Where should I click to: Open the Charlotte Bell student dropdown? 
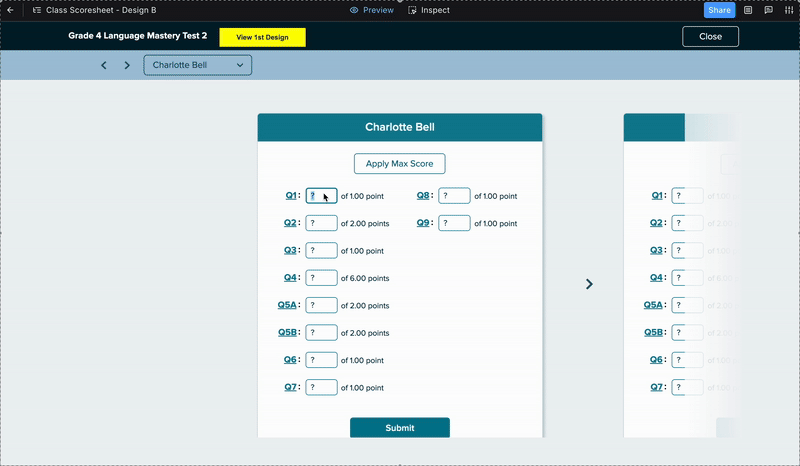coord(198,65)
